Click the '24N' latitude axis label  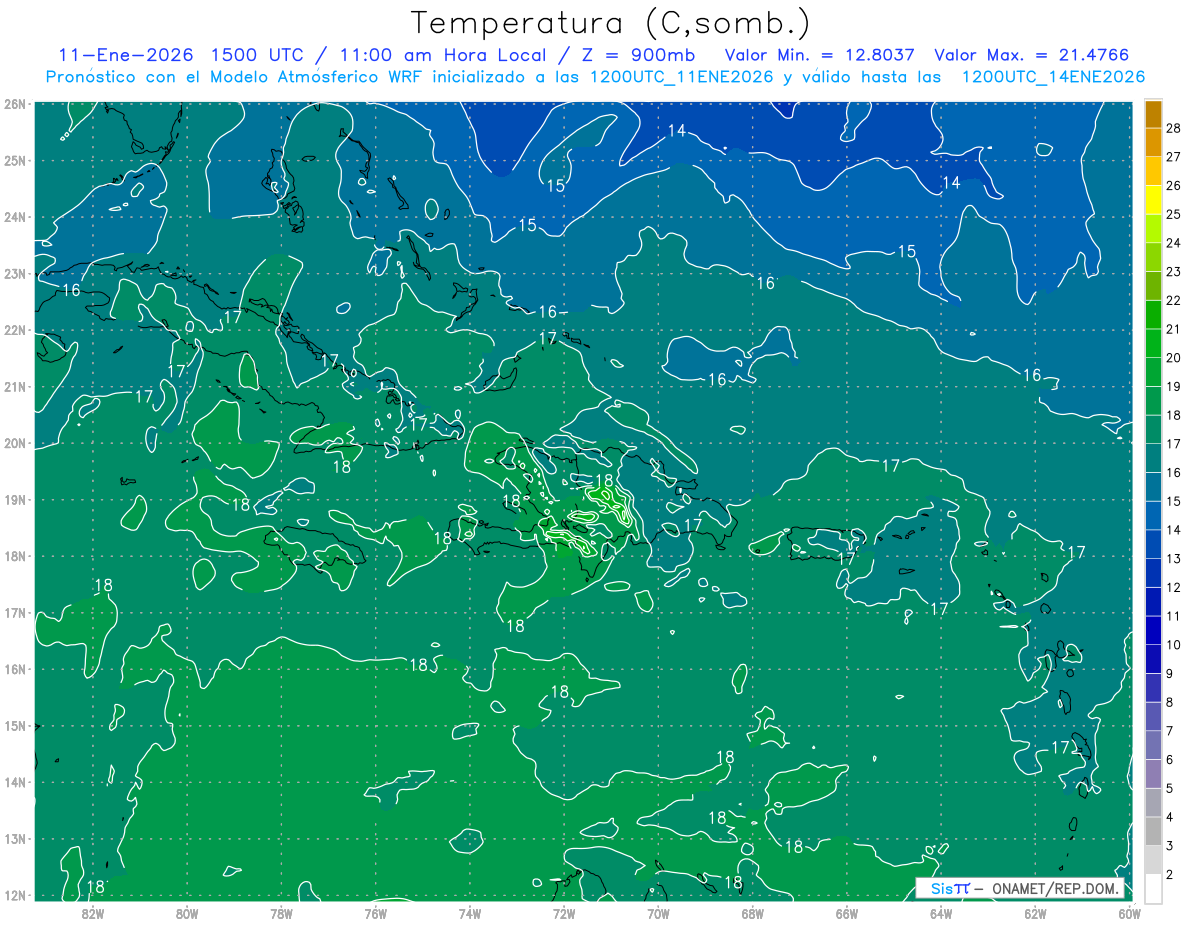point(15,217)
